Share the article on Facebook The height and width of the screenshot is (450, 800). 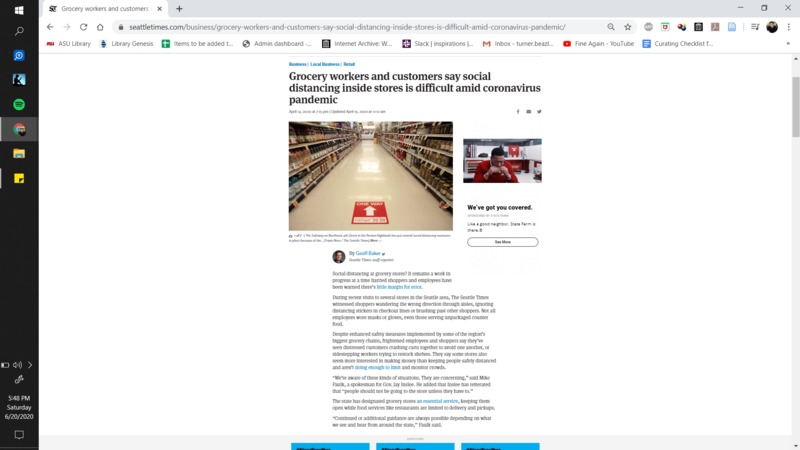point(518,112)
